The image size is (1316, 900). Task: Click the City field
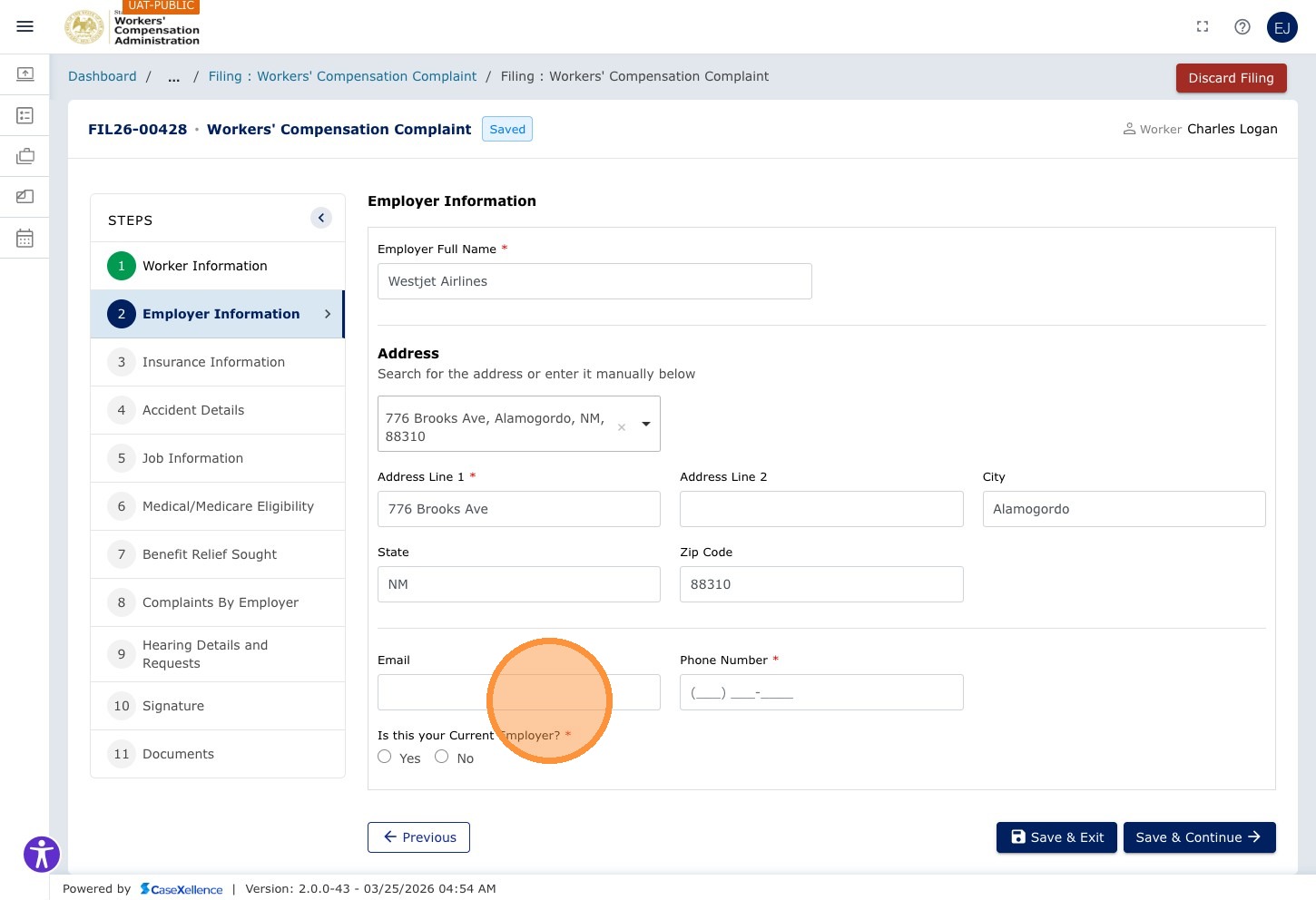click(1124, 509)
